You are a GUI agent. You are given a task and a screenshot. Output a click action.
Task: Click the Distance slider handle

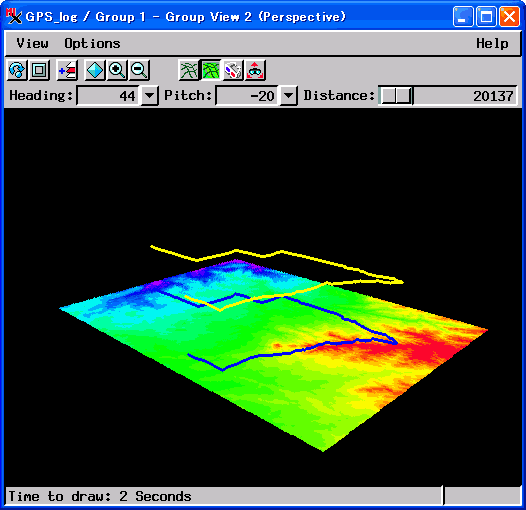(x=396, y=96)
